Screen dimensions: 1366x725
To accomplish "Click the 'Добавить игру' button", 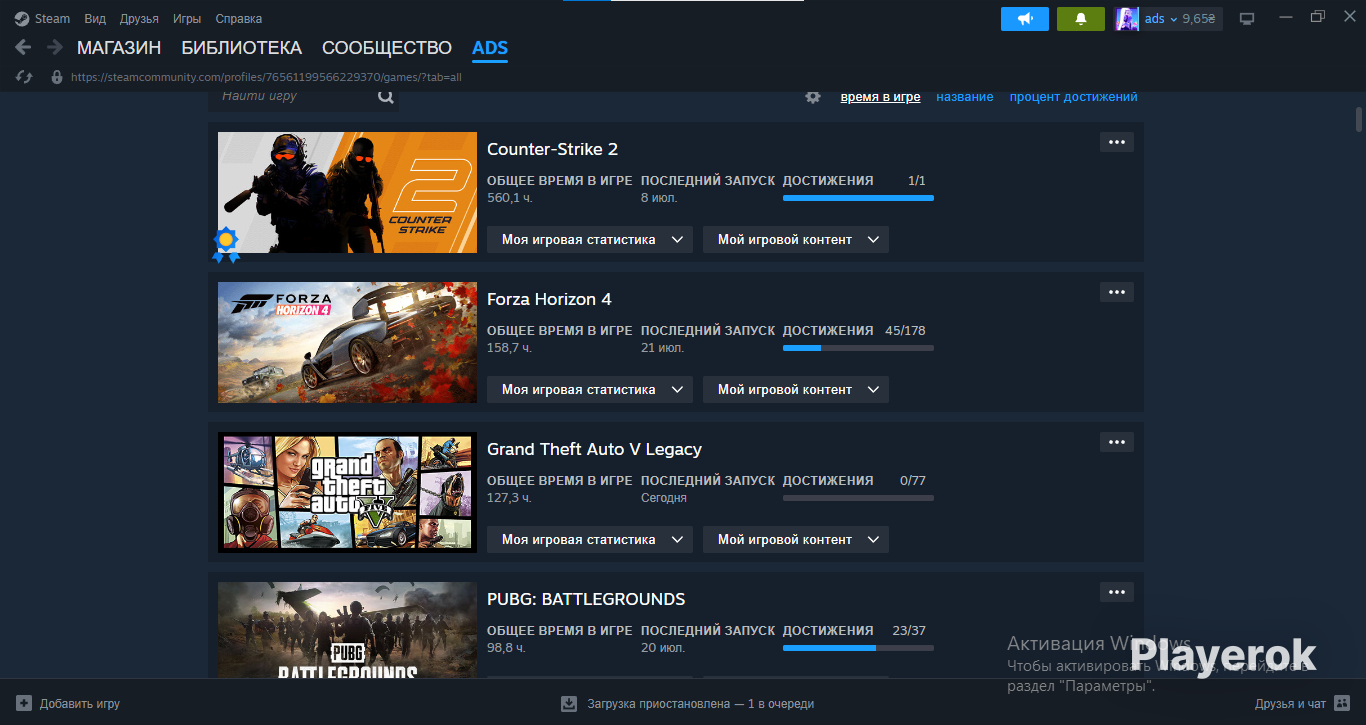I will pyautogui.click(x=68, y=704).
